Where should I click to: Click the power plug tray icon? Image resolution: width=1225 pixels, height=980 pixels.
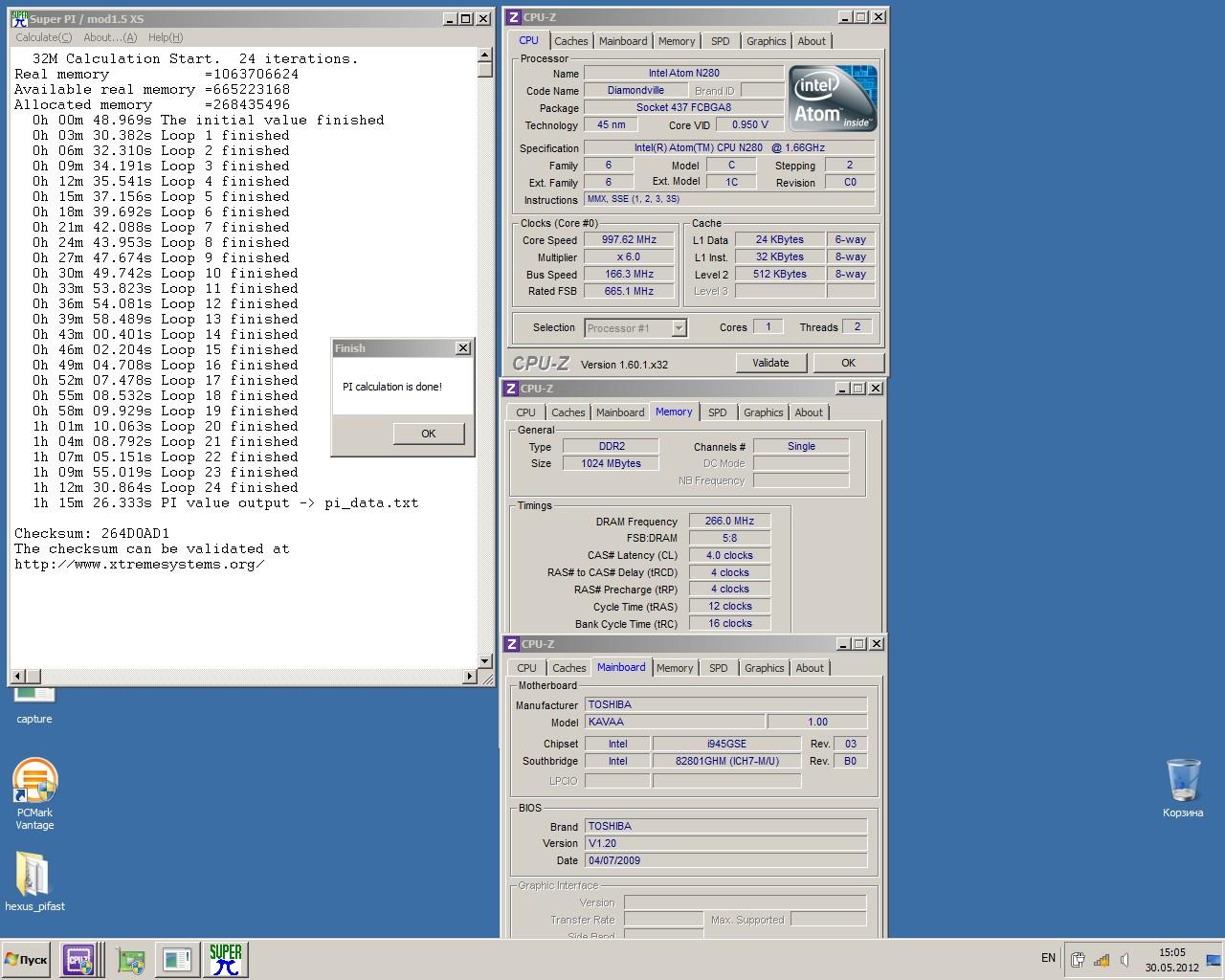point(1078,960)
